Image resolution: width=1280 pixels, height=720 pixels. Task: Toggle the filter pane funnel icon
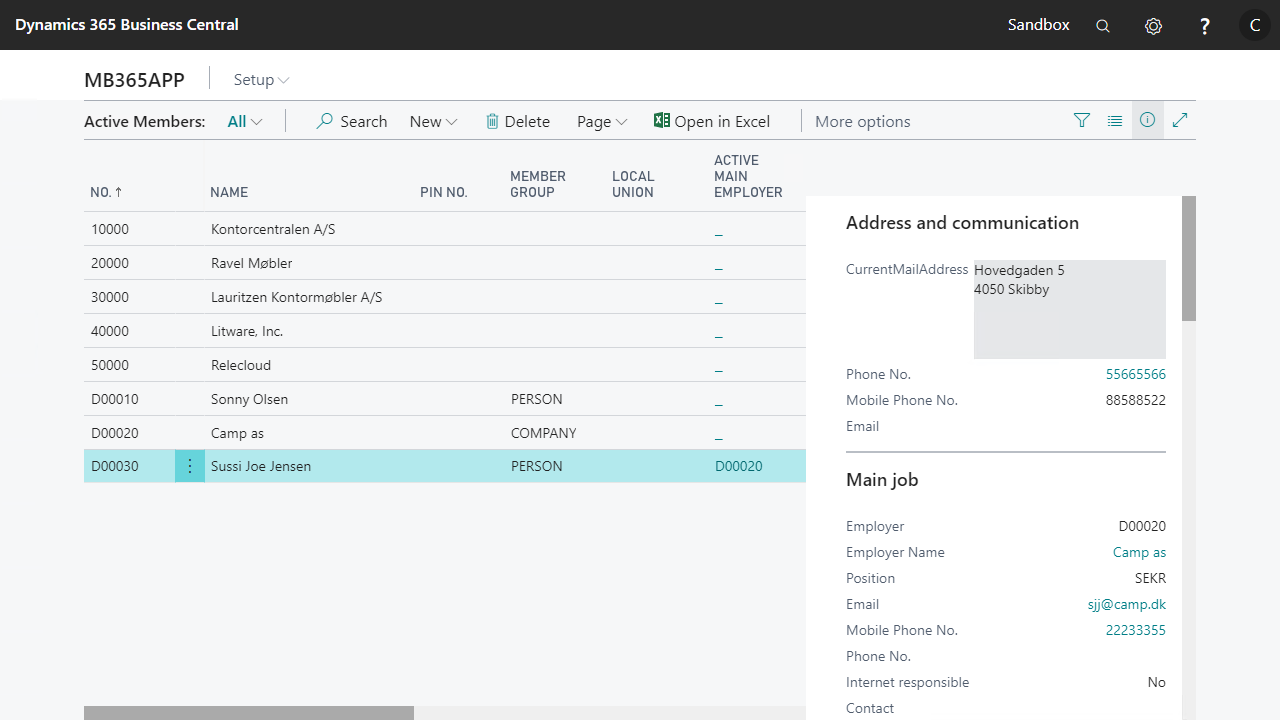click(x=1081, y=120)
